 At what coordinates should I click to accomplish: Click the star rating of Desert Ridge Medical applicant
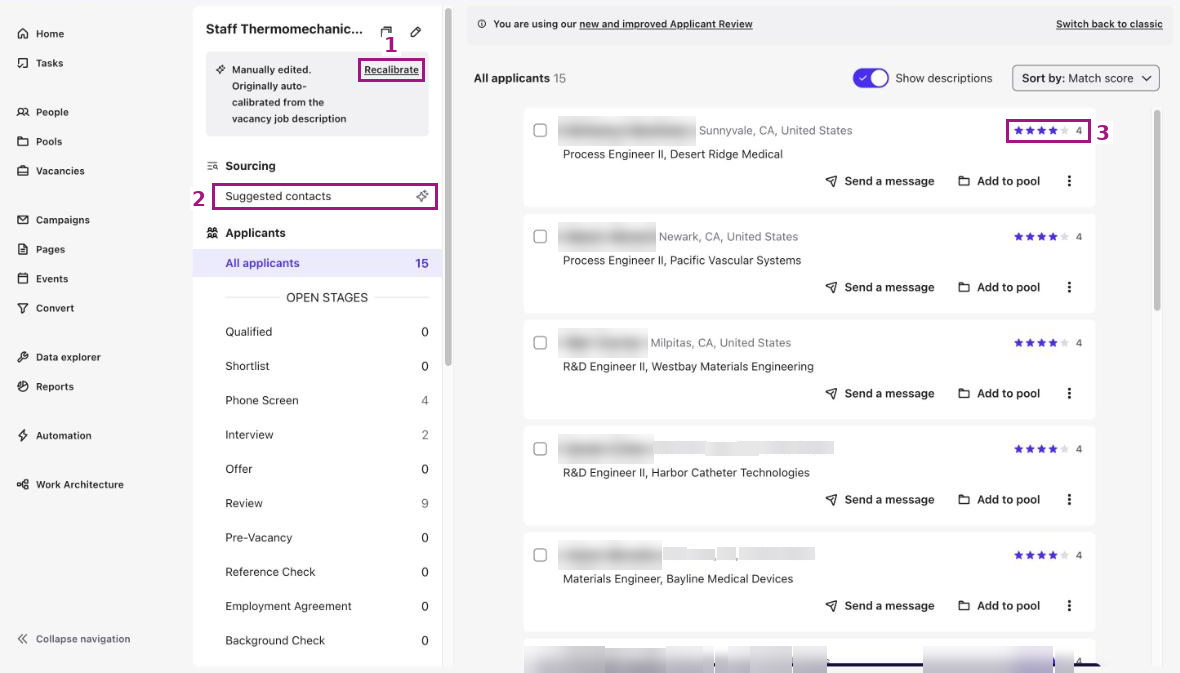click(x=1048, y=131)
